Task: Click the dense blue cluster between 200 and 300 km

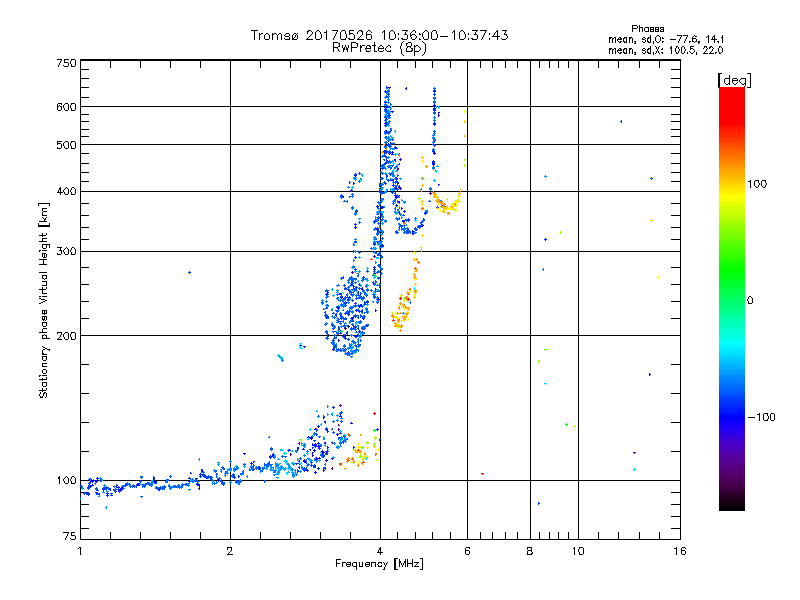Action: [x=347, y=314]
